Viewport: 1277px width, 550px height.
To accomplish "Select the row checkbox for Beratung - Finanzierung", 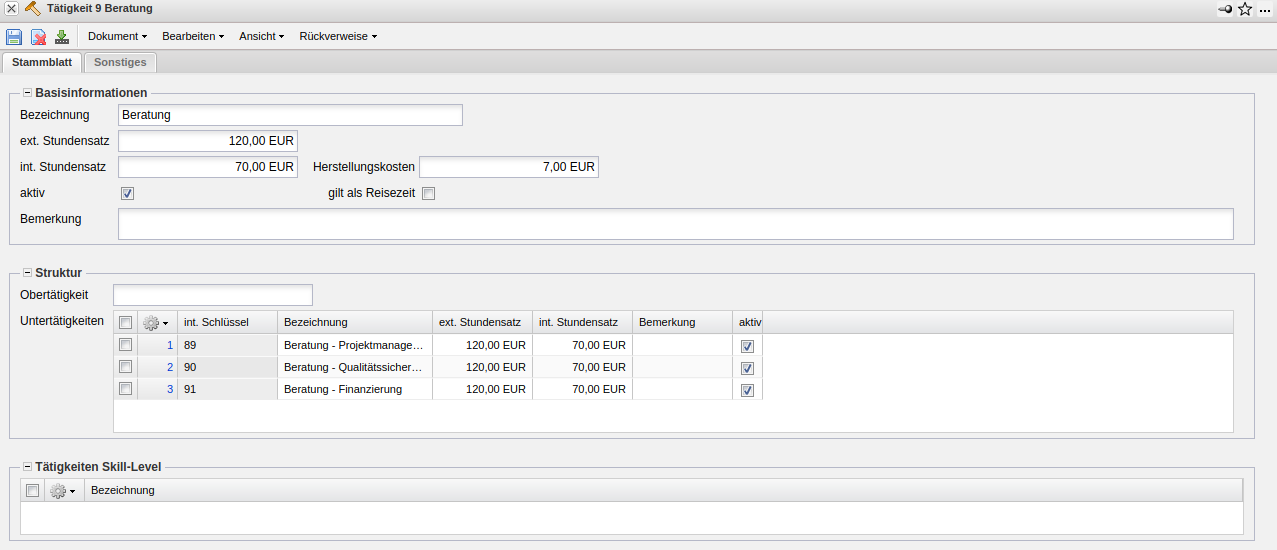I will tap(125, 389).
